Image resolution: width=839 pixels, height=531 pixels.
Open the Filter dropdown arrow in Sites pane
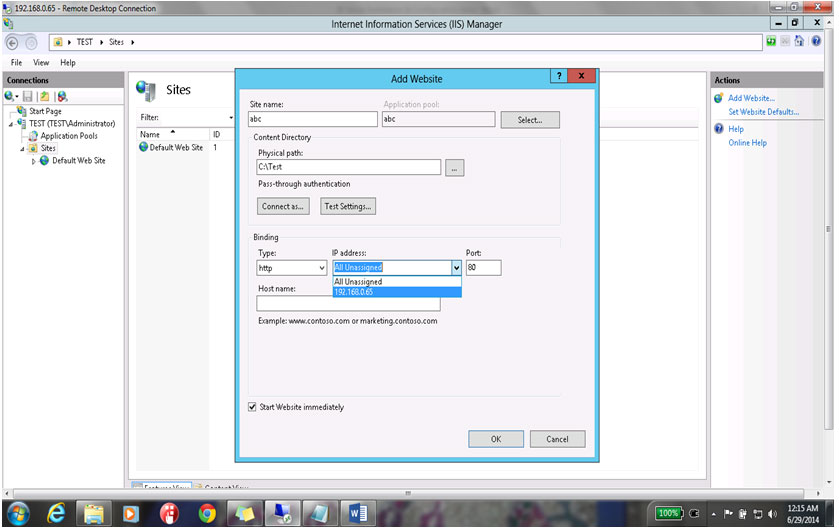231,118
